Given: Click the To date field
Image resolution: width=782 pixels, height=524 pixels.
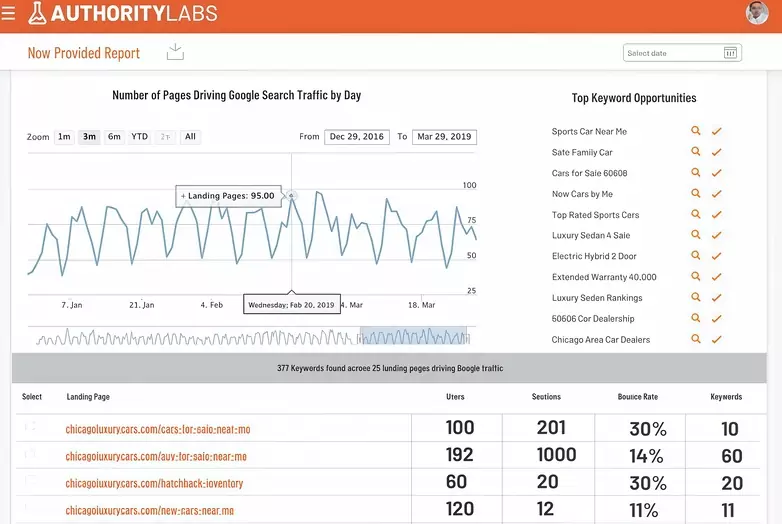Looking at the screenshot, I should click(444, 137).
